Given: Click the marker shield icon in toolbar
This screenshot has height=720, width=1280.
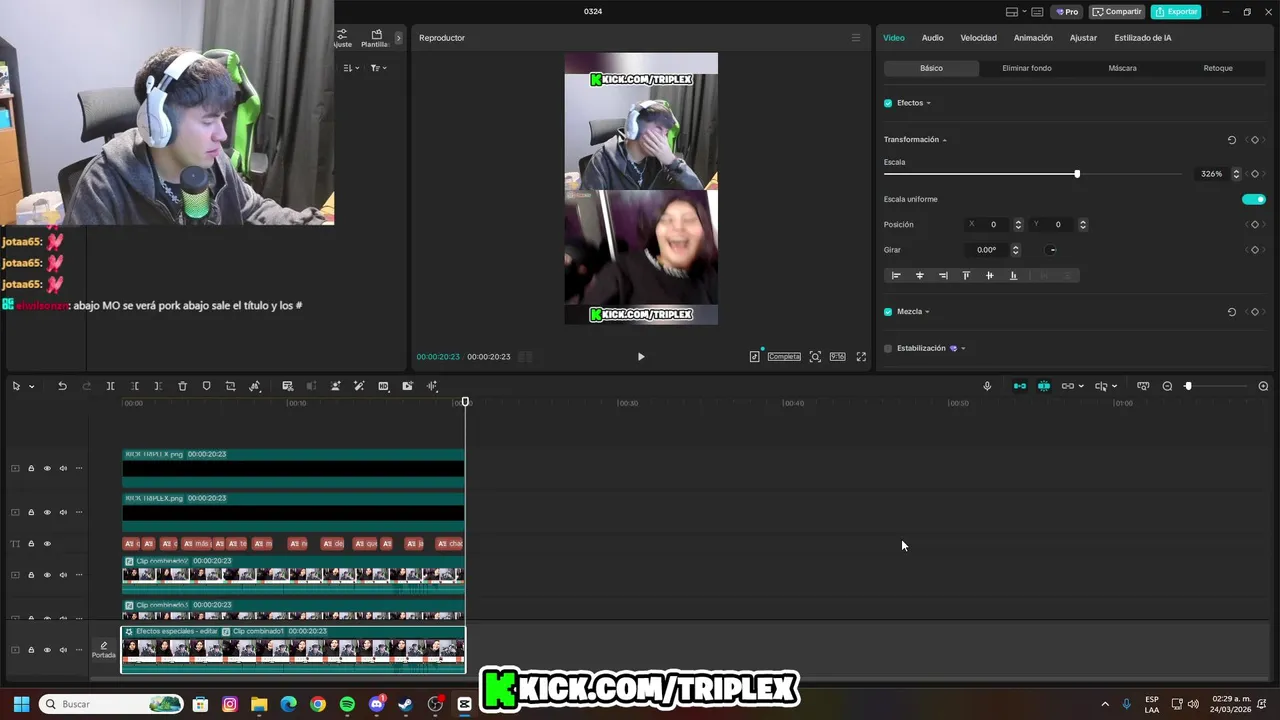Looking at the screenshot, I should 206,386.
